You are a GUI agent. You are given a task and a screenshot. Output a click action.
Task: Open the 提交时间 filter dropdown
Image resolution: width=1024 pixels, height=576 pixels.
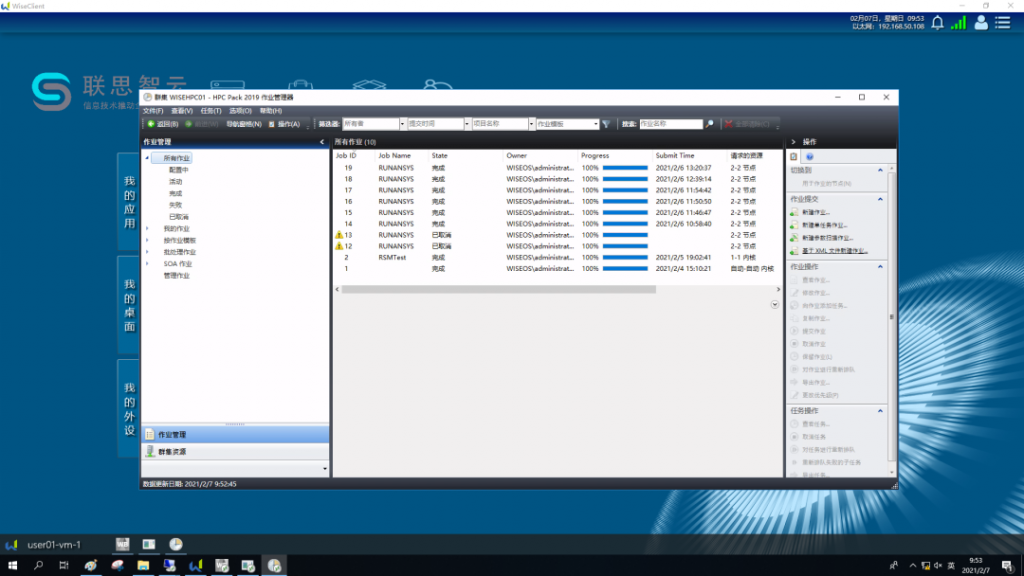point(467,124)
